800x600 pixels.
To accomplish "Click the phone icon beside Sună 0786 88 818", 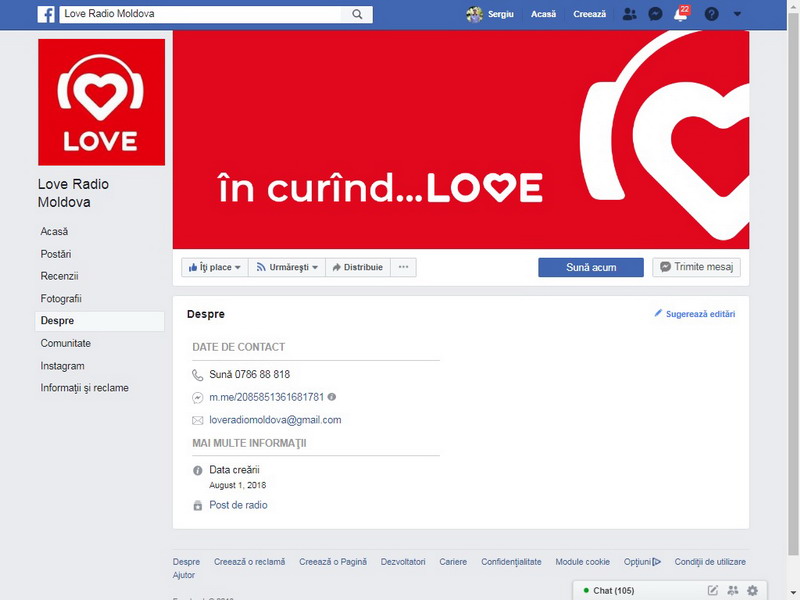I will click(x=197, y=375).
